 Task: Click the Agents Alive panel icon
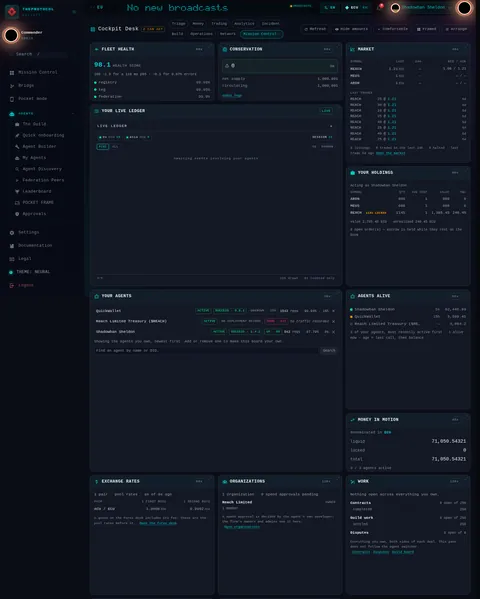352,296
